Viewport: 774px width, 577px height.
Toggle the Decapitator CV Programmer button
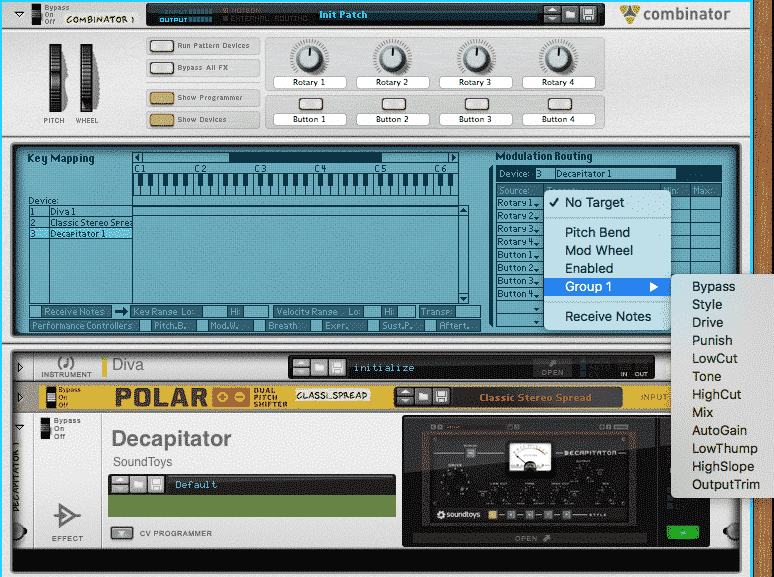pyautogui.click(x=122, y=533)
